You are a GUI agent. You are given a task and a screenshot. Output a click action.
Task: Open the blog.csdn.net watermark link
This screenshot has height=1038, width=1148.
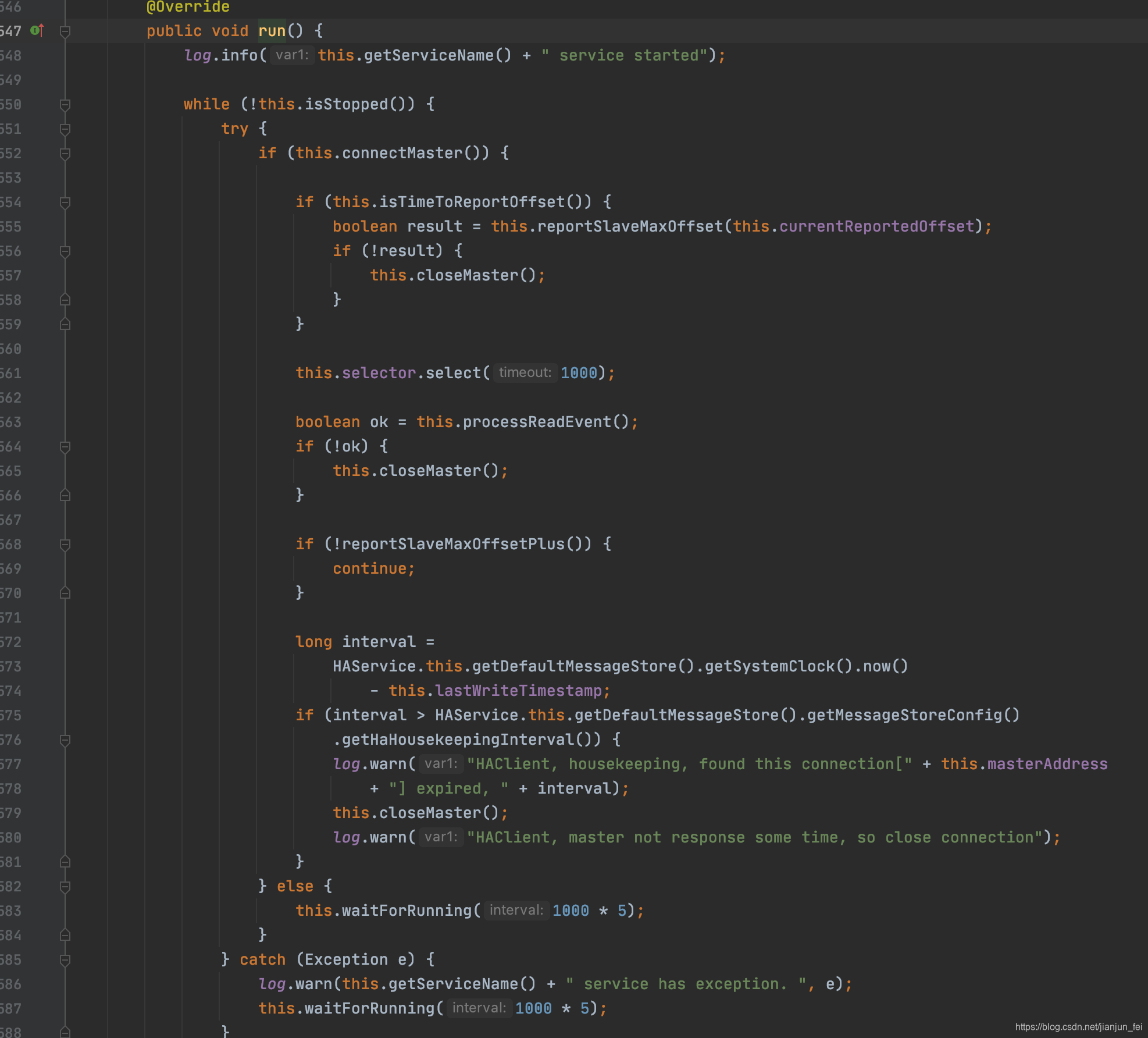pyautogui.click(x=1078, y=1027)
